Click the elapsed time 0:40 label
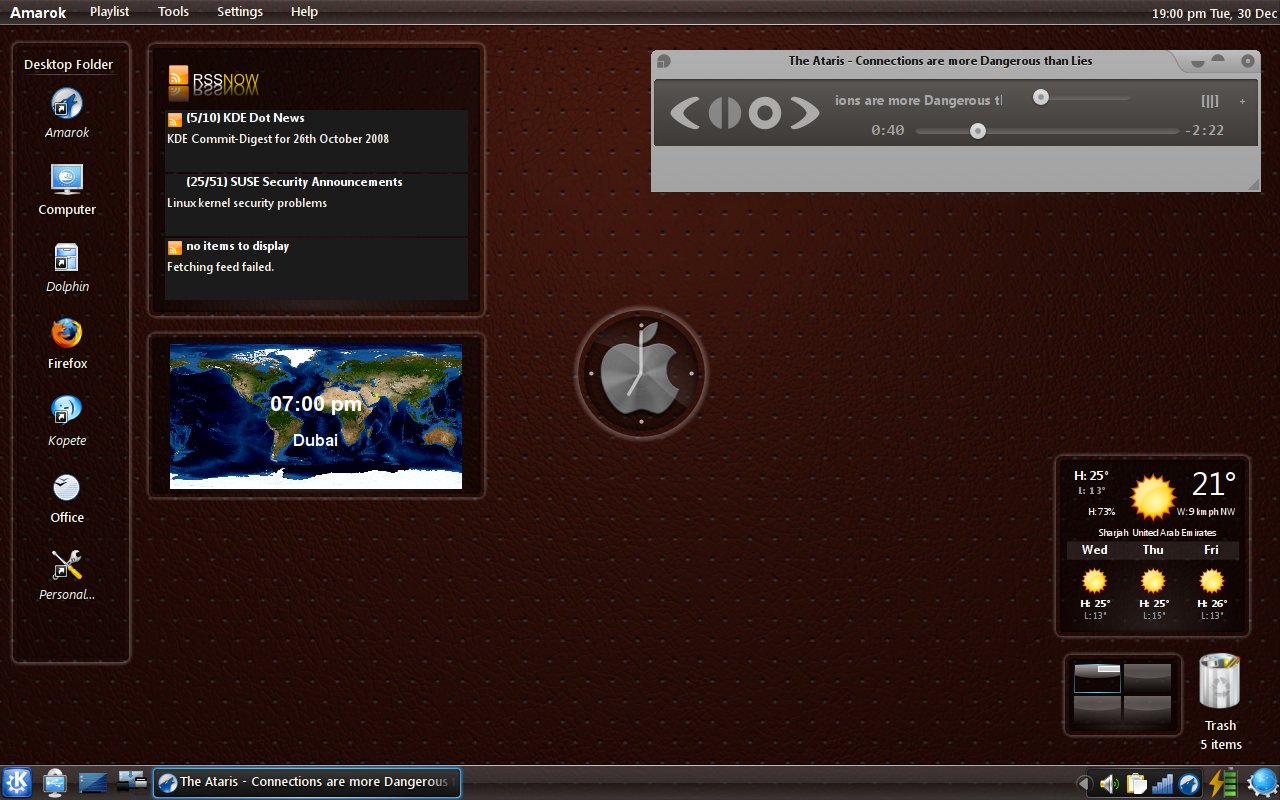 888,130
